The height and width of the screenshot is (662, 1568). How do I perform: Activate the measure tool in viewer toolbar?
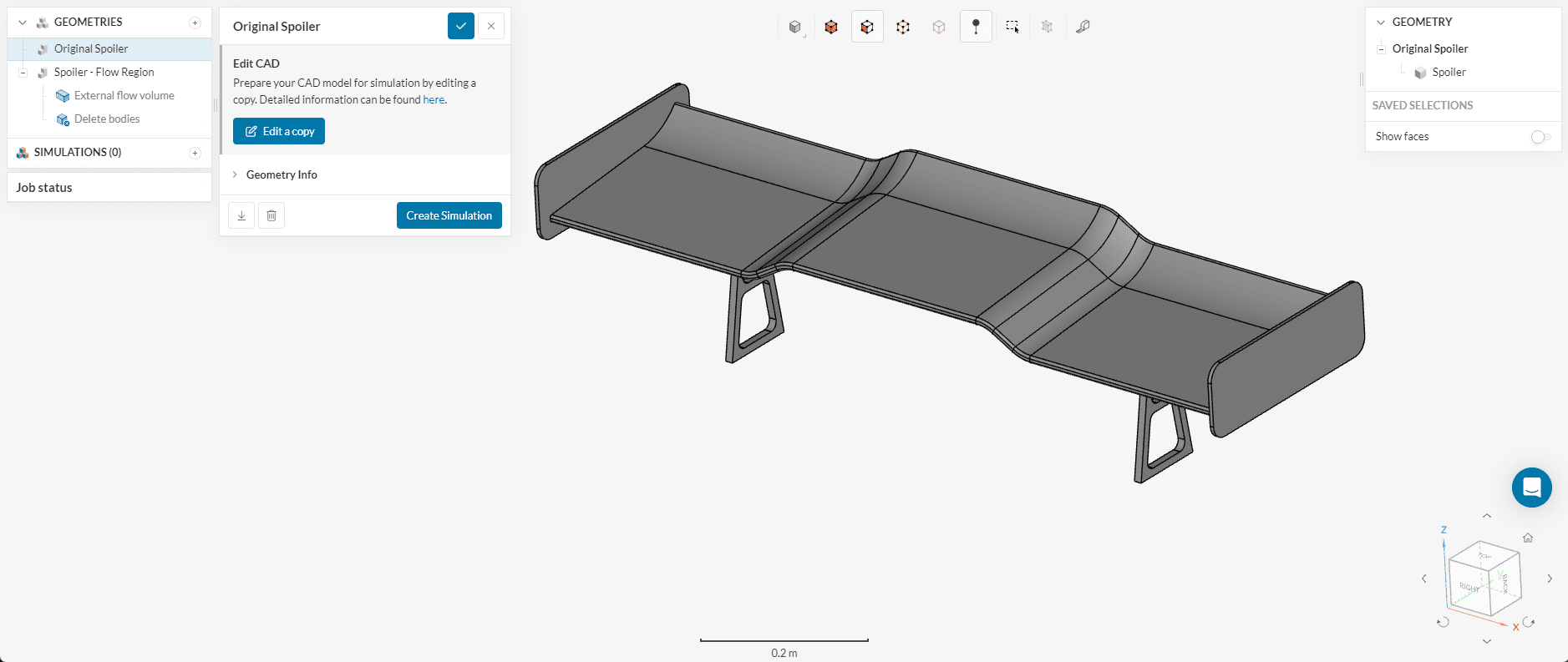point(1083,27)
